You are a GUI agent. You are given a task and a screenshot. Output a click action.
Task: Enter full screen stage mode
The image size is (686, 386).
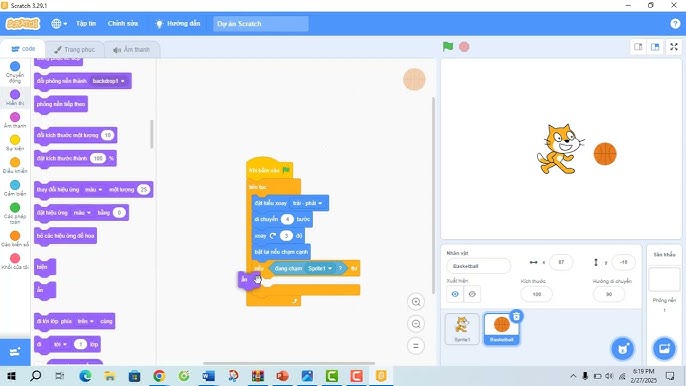pyautogui.click(x=674, y=47)
